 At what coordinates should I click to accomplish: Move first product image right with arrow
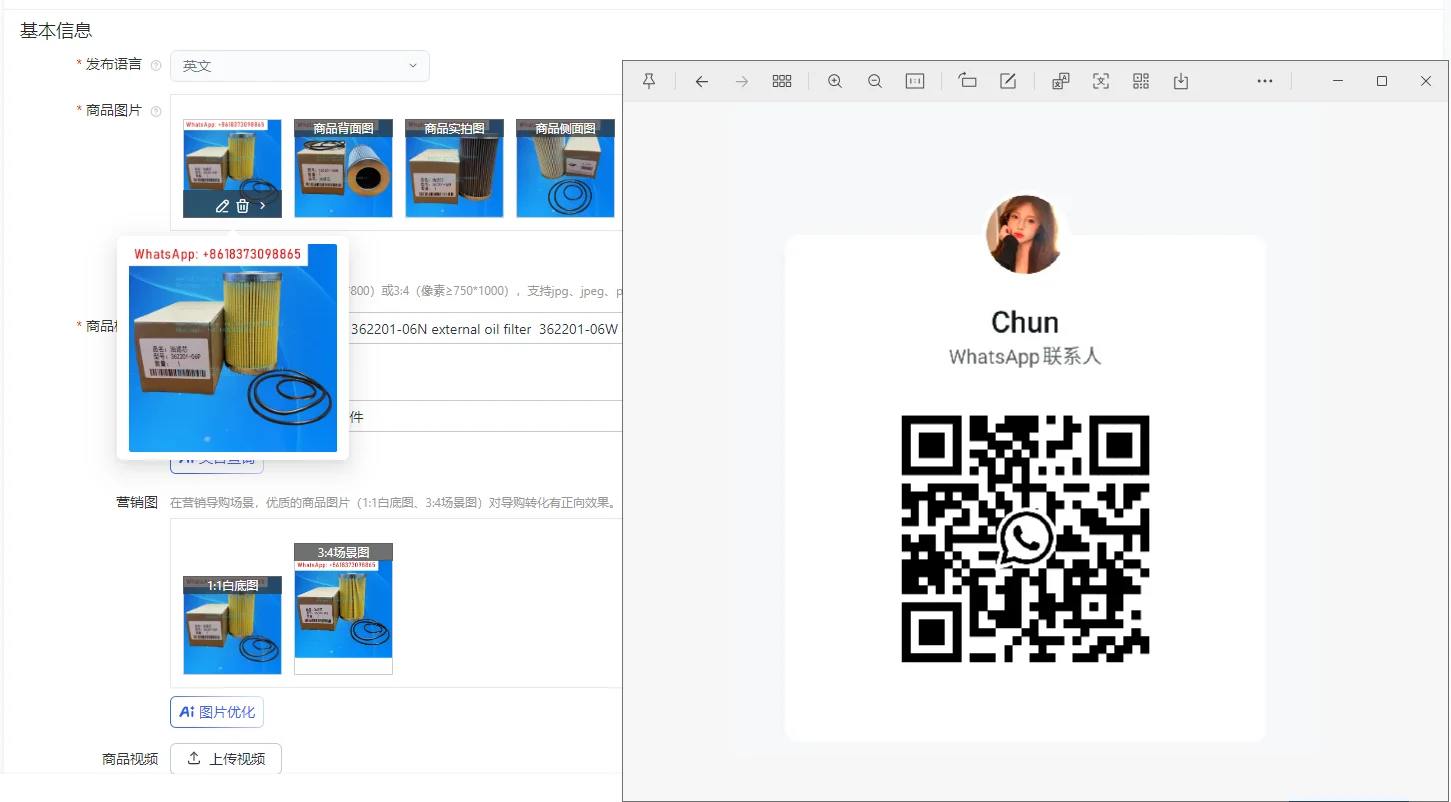[x=263, y=206]
